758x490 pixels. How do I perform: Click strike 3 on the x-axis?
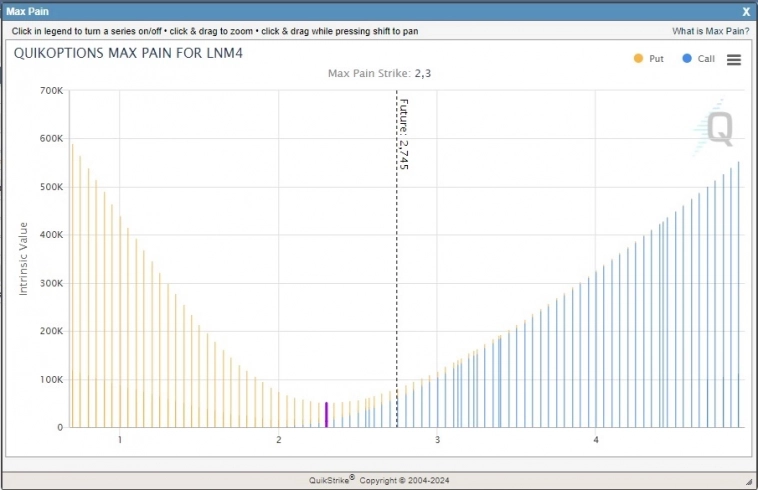[437, 440]
